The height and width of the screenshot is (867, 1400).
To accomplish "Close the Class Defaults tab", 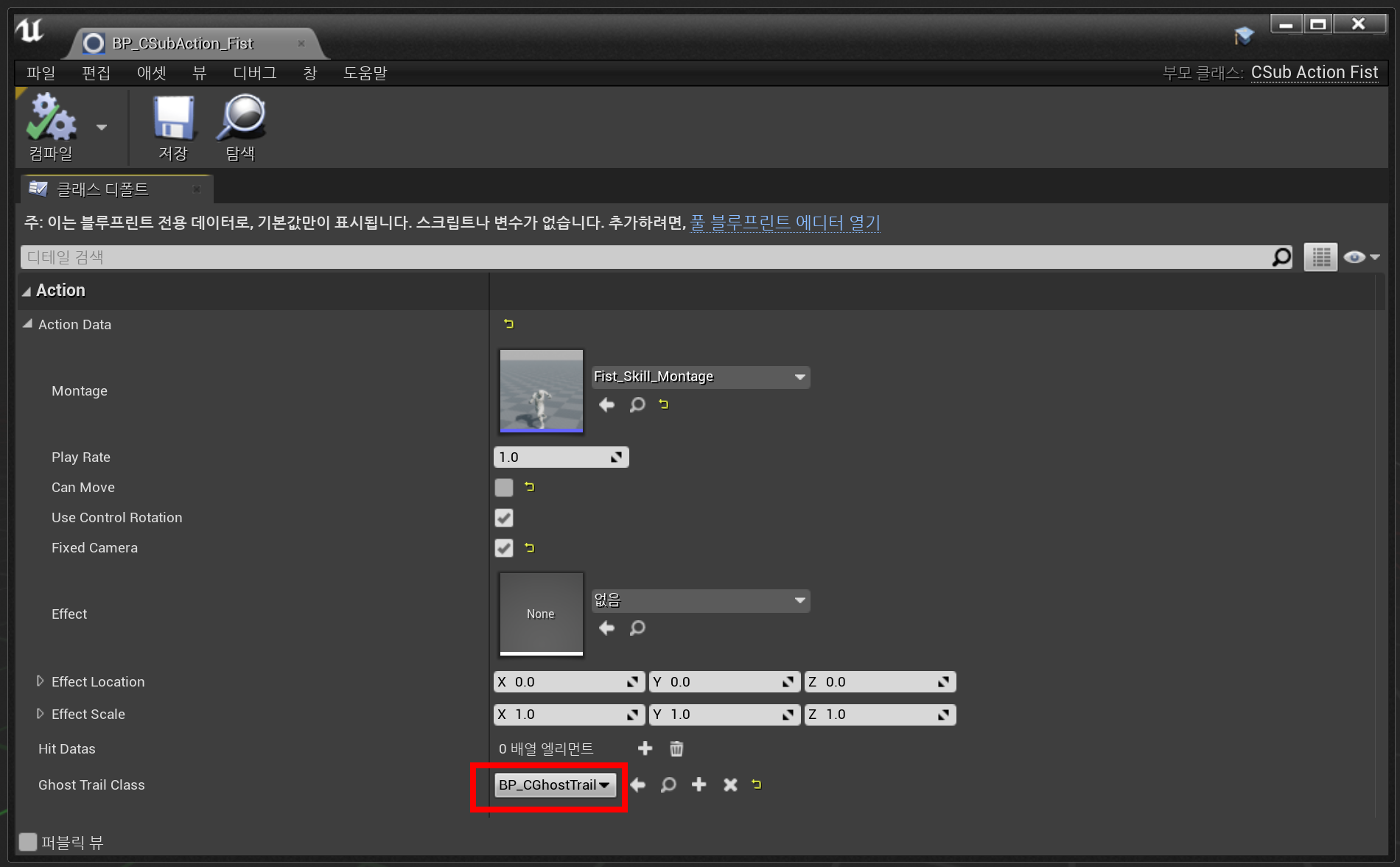I will (x=197, y=189).
